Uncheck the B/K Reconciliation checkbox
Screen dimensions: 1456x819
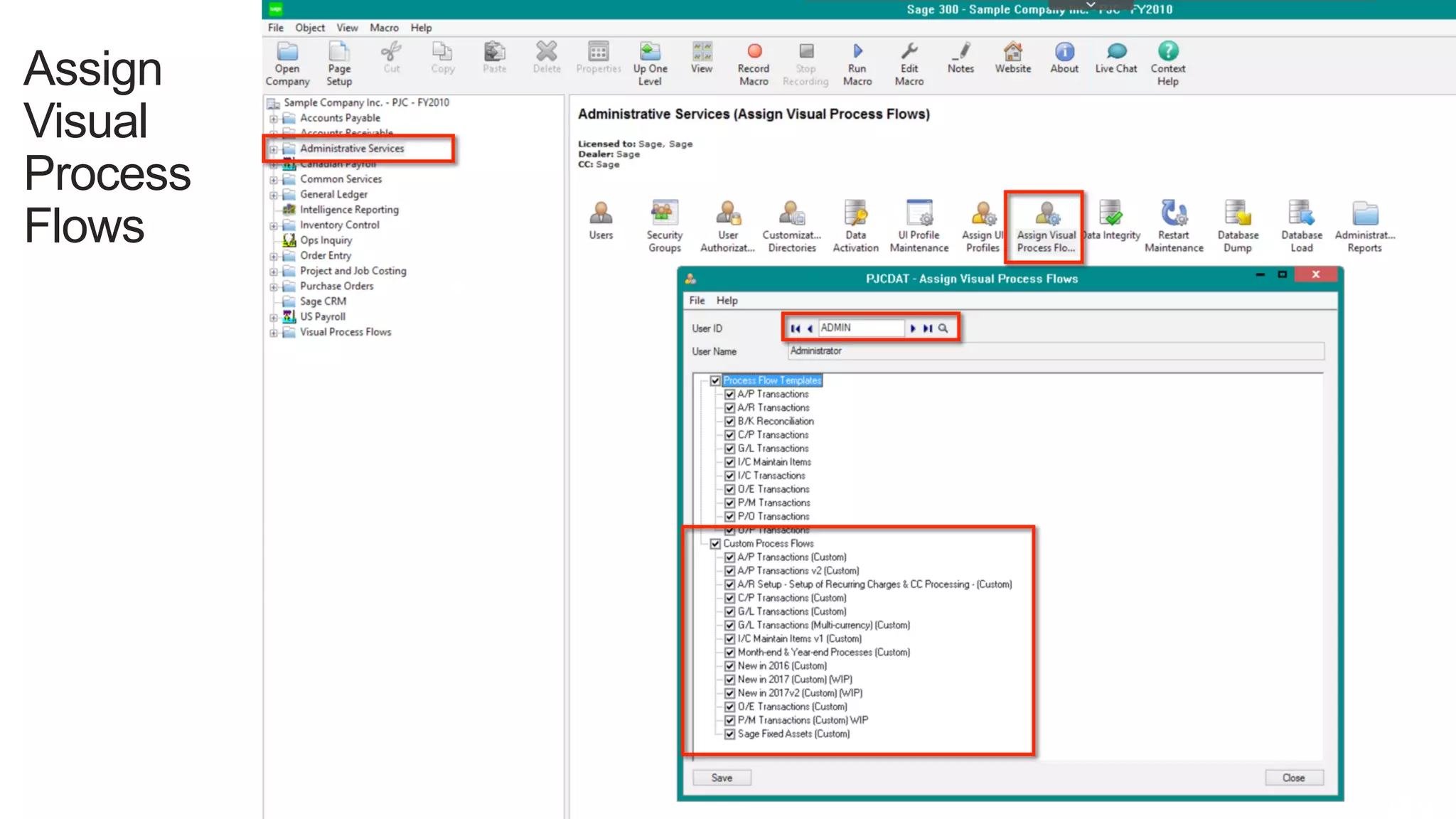729,422
